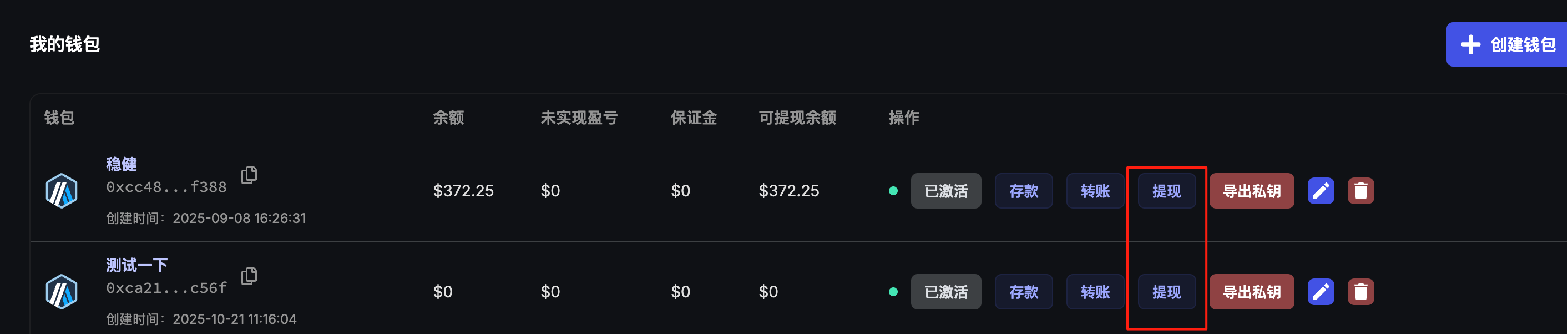Click the Arbitrum logo of 测试一下 wallet
Screen dimensions: 1568x335
pyautogui.click(x=62, y=292)
